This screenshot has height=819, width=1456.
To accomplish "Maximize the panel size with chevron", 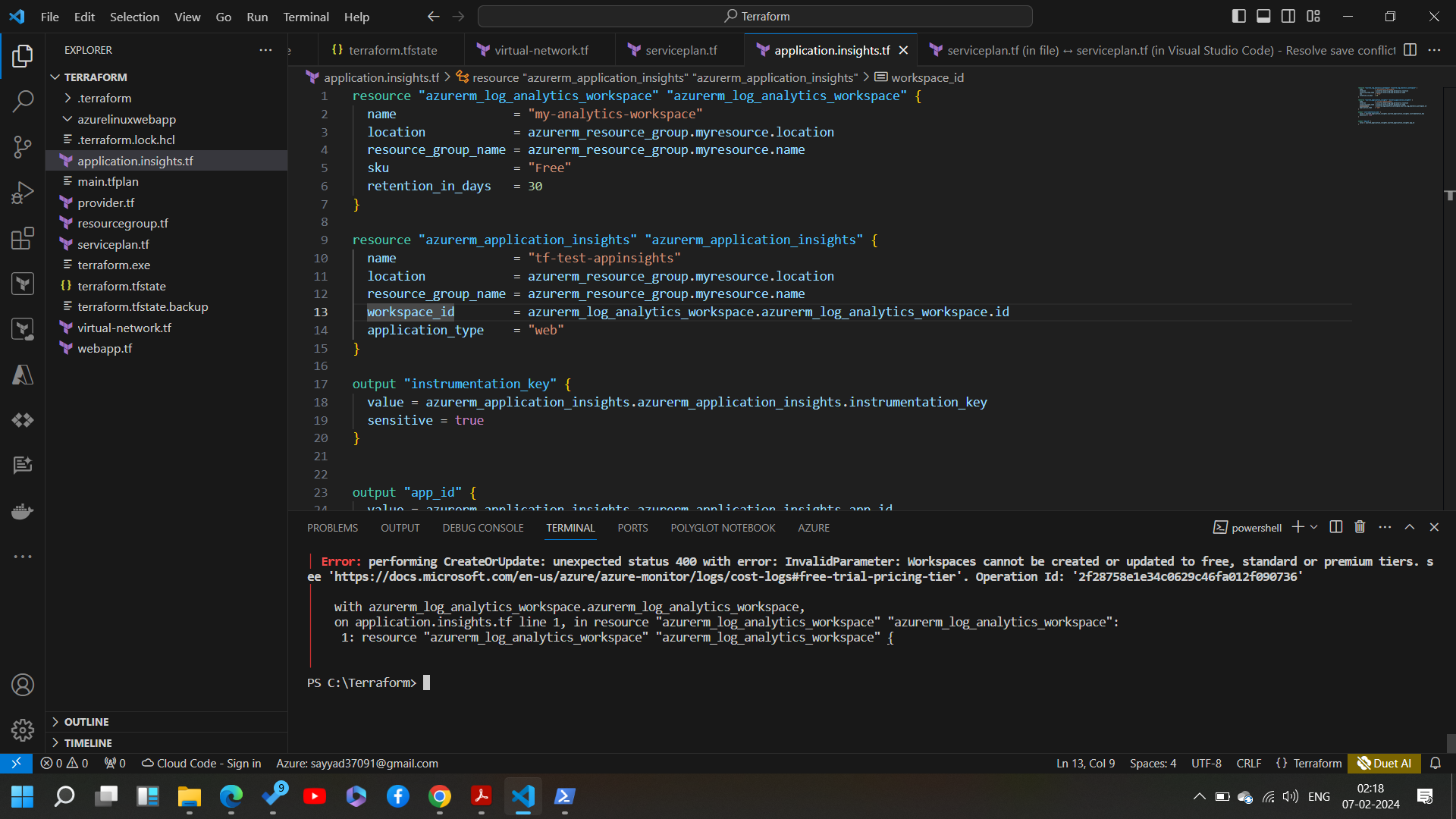I will pos(1409,527).
